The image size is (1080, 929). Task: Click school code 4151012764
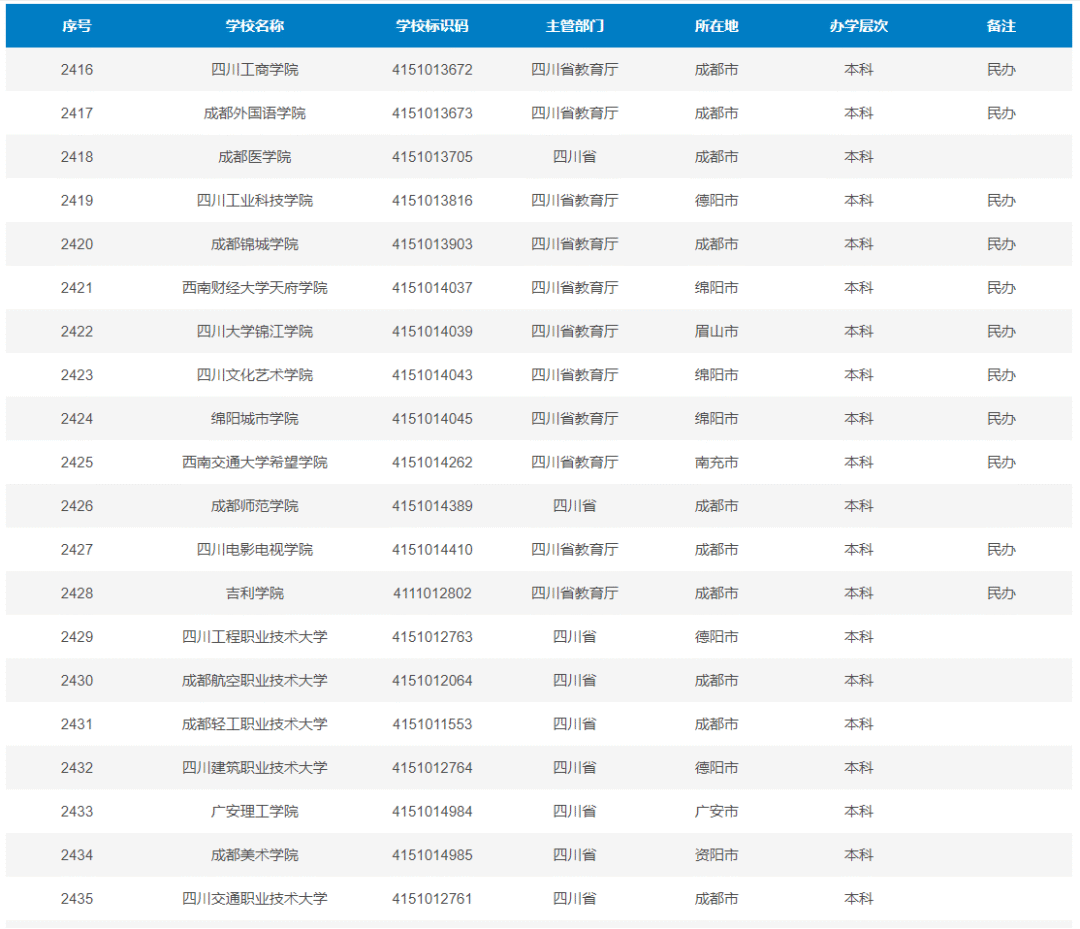pos(433,768)
